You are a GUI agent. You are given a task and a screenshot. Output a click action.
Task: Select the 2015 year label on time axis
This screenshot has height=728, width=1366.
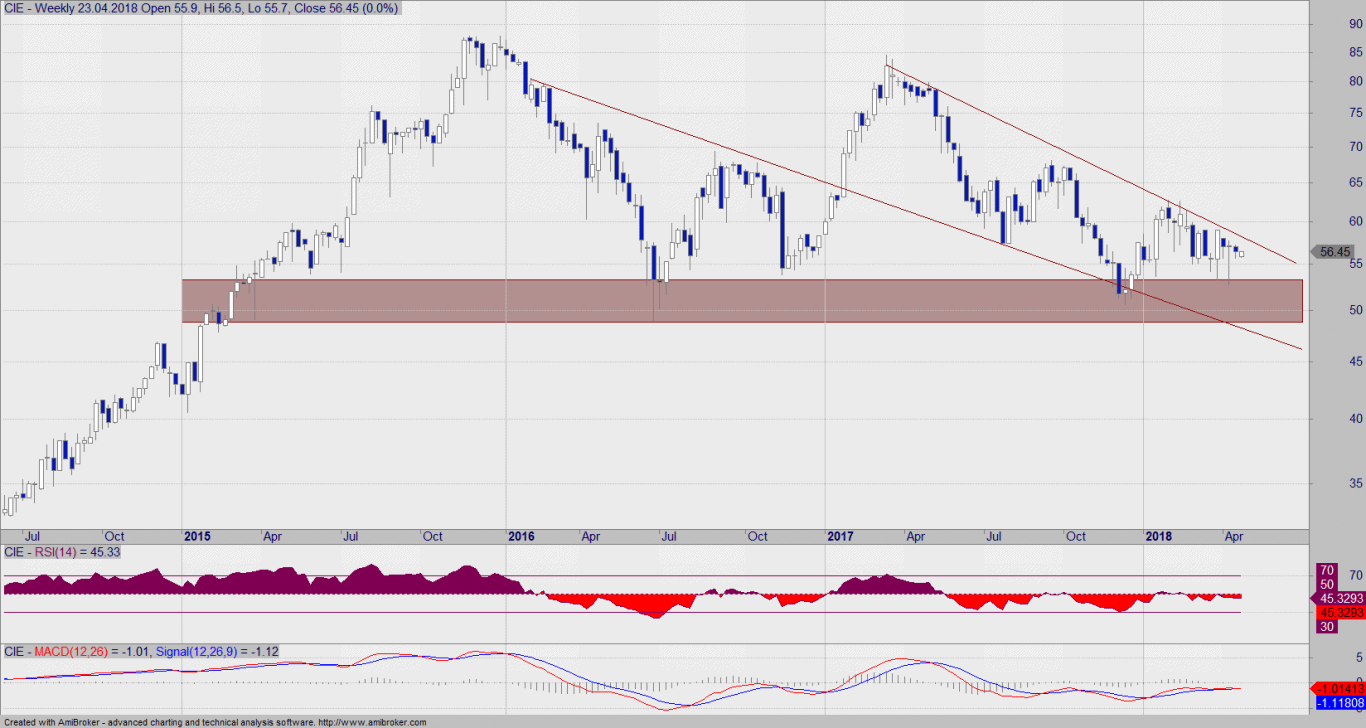198,536
